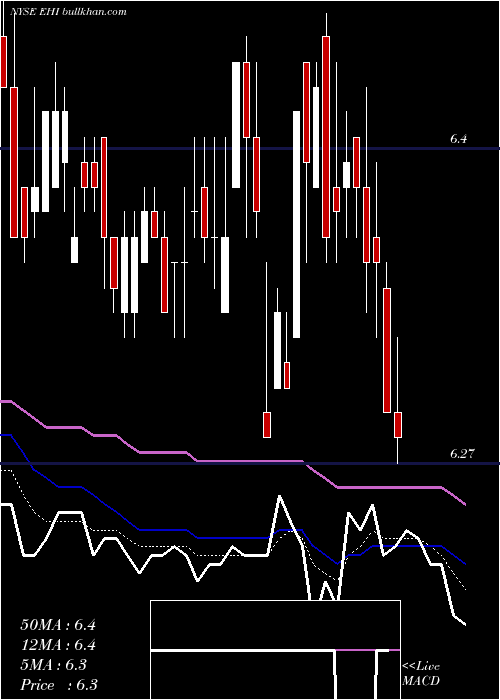Click the 6.4 price level label
500x700 pixels.
(x=458, y=139)
